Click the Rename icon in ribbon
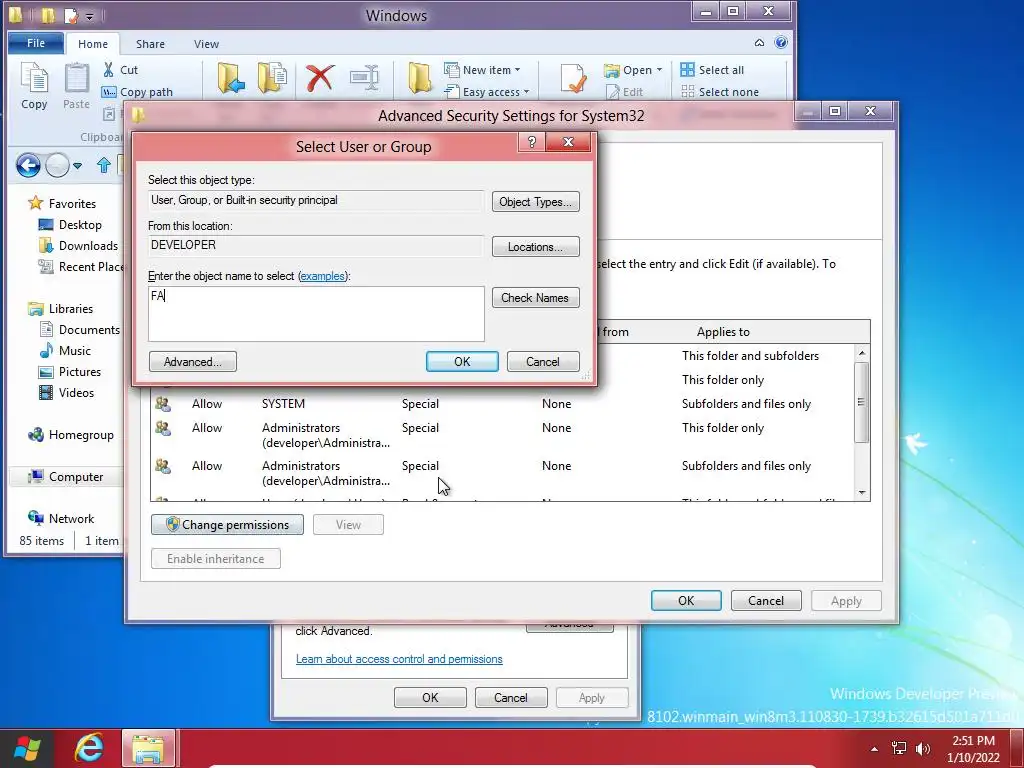1024x768 pixels. pyautogui.click(x=364, y=78)
